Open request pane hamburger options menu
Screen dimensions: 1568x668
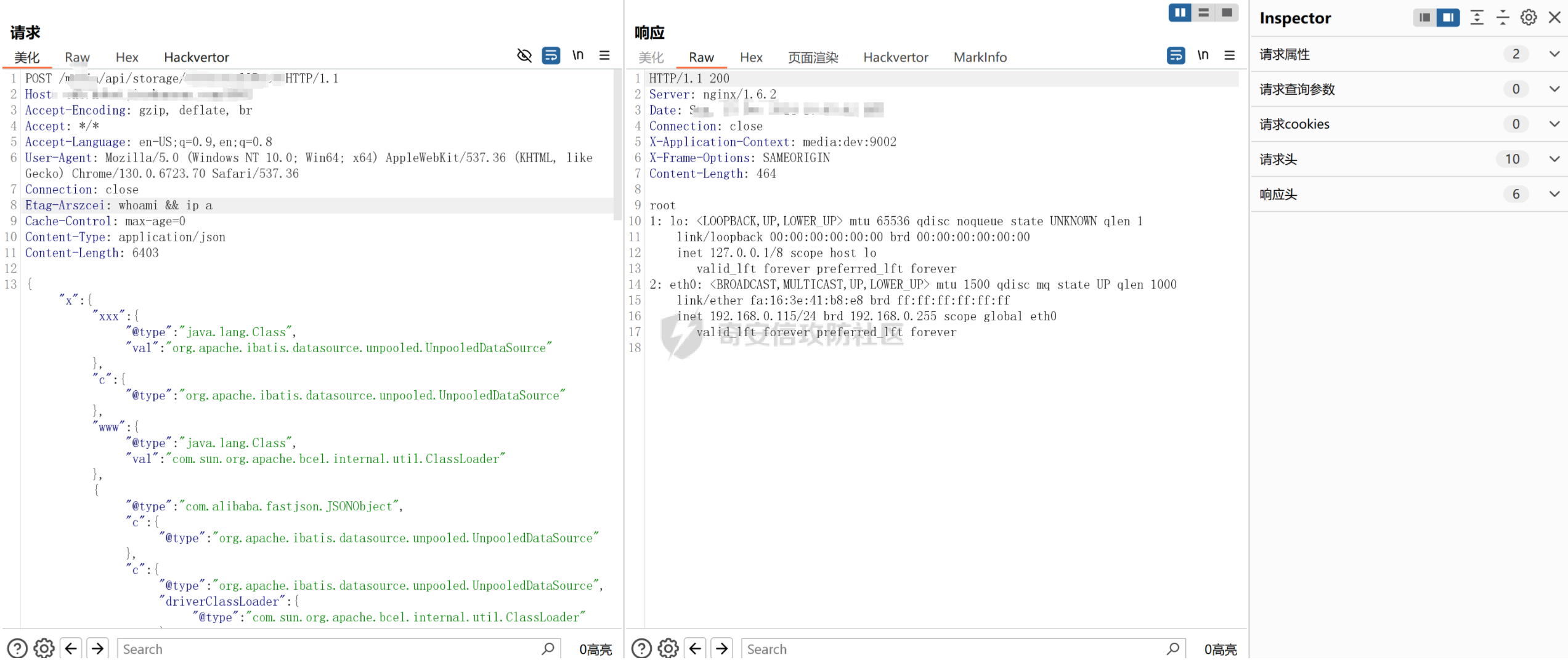pyautogui.click(x=604, y=55)
